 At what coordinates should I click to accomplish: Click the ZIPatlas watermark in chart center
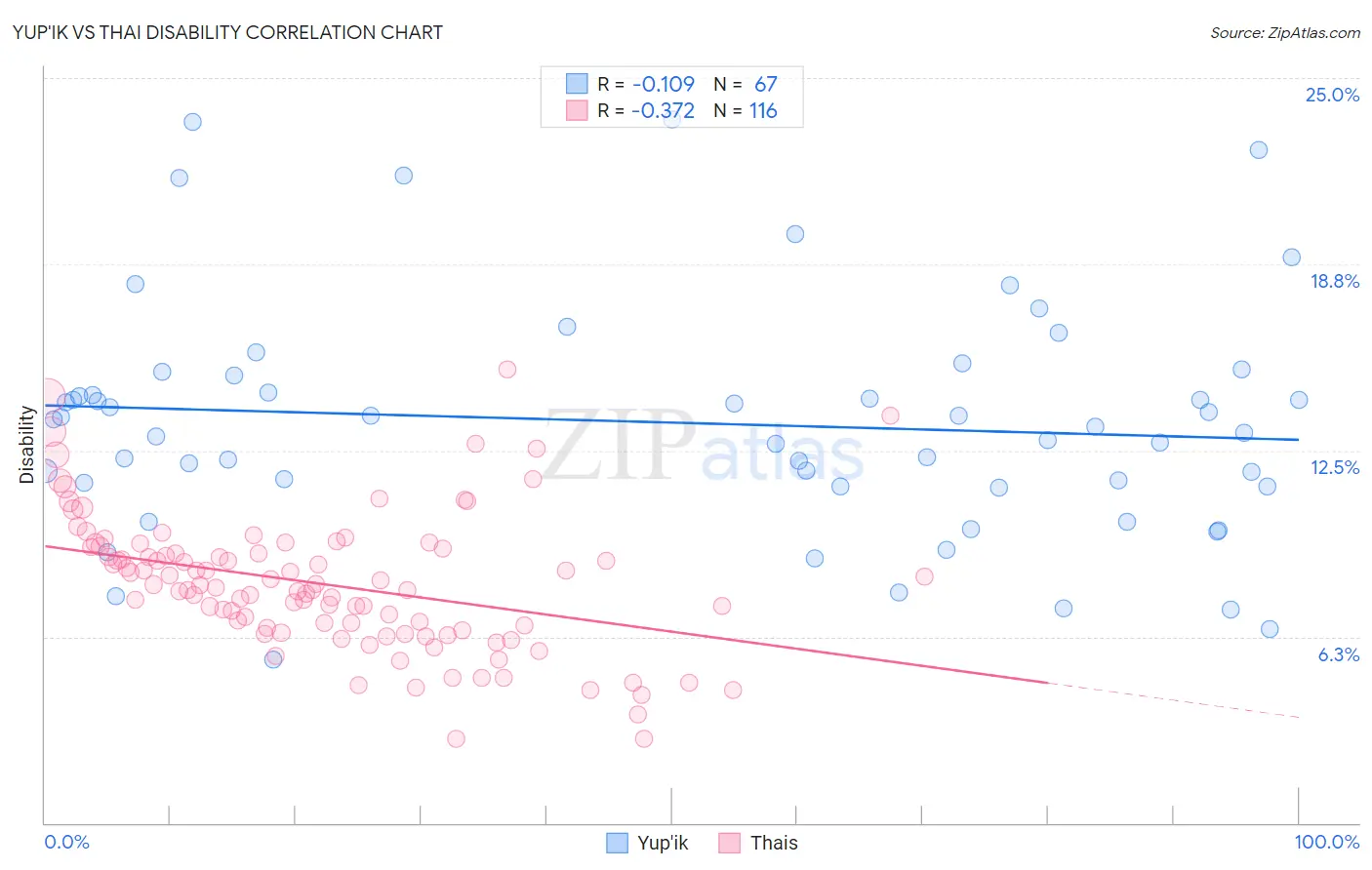pyautogui.click(x=703, y=446)
